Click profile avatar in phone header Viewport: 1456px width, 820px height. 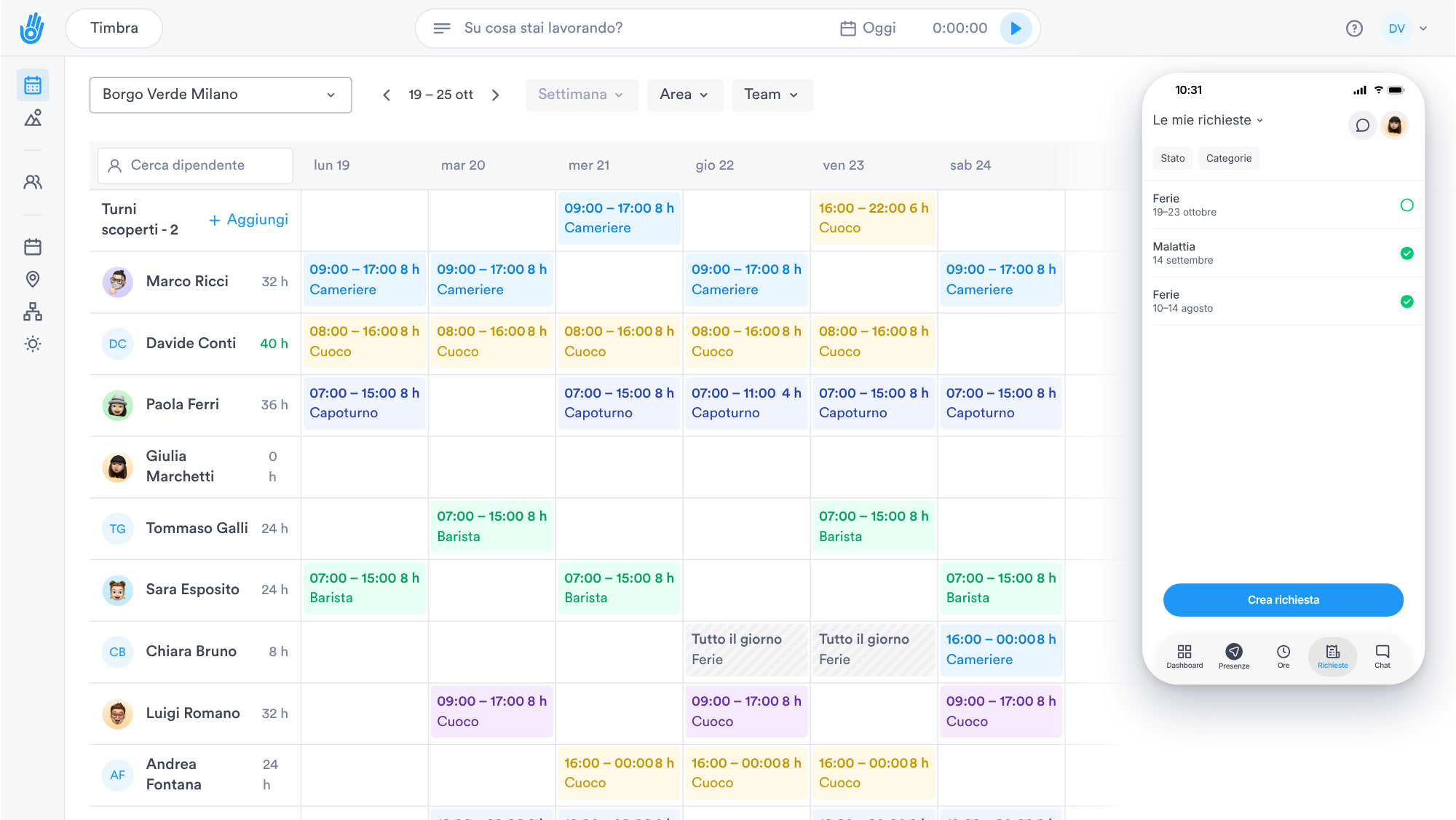[x=1394, y=125]
